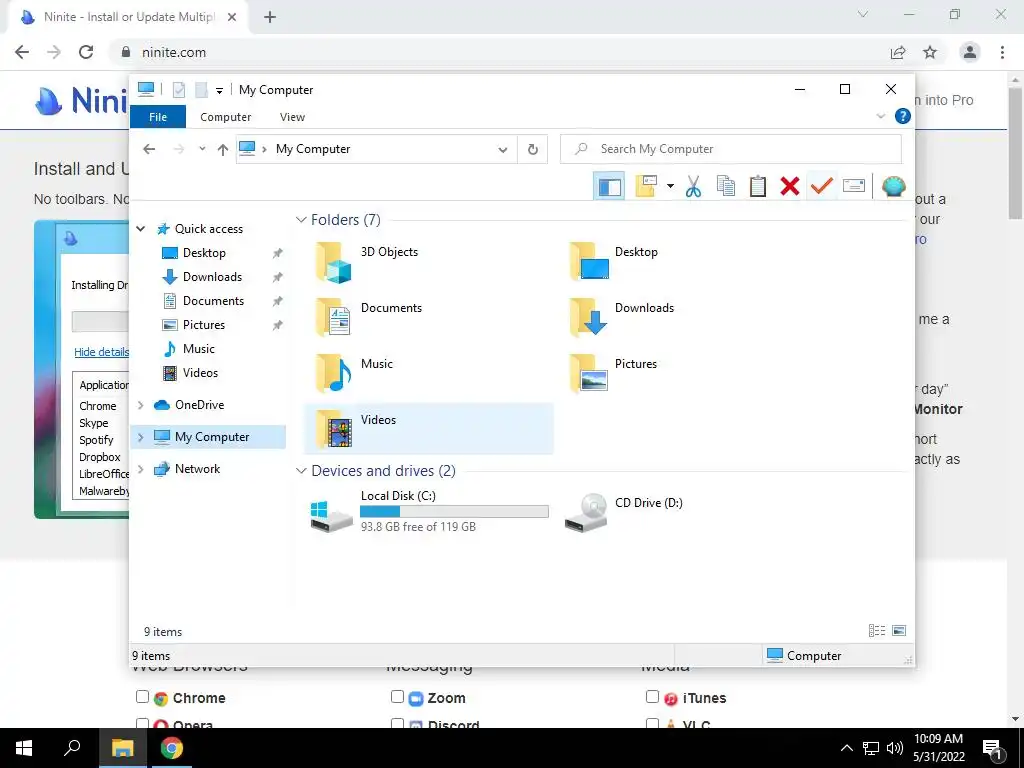Open the View ribbon tab
Viewport: 1024px width, 768px height.
click(x=292, y=117)
